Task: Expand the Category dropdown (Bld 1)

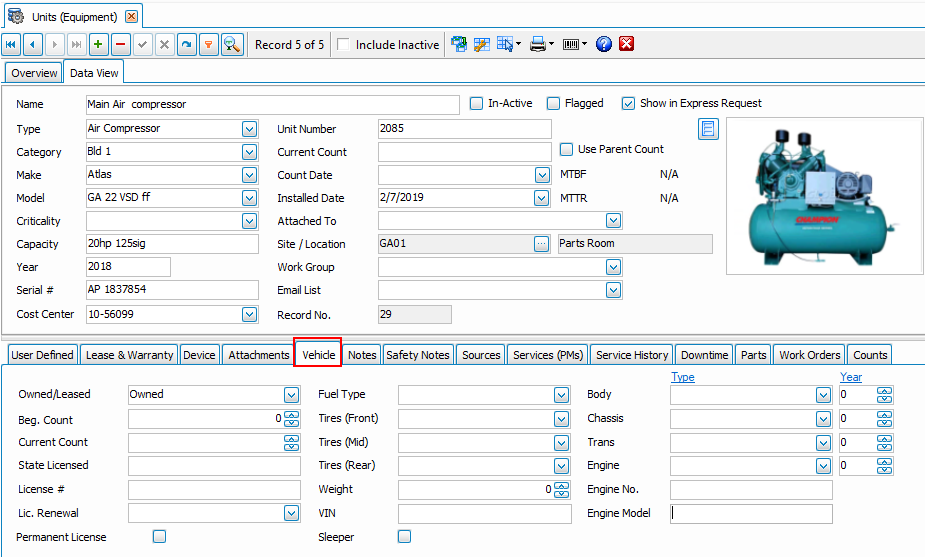Action: point(249,152)
